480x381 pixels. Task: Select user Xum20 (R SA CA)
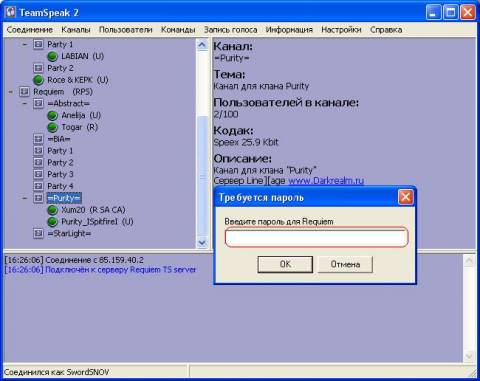93,210
